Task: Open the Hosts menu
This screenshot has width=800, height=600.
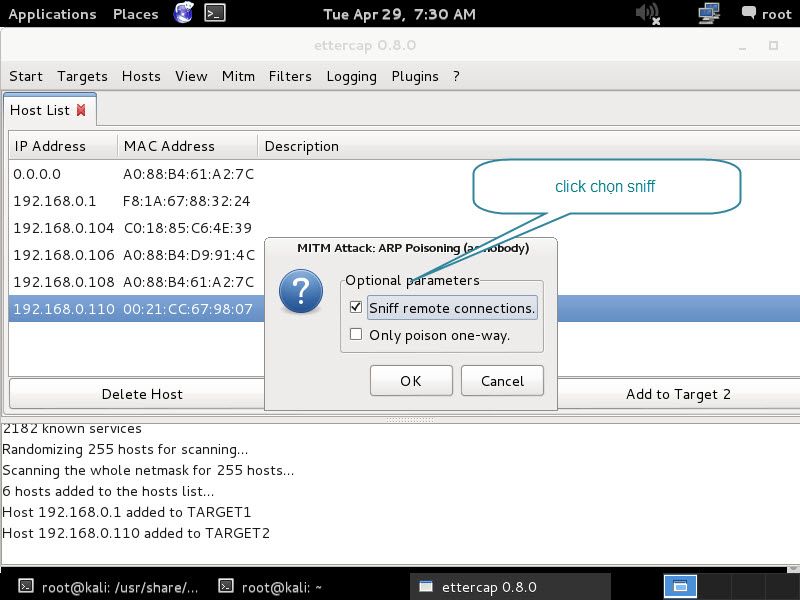Action: (141, 77)
